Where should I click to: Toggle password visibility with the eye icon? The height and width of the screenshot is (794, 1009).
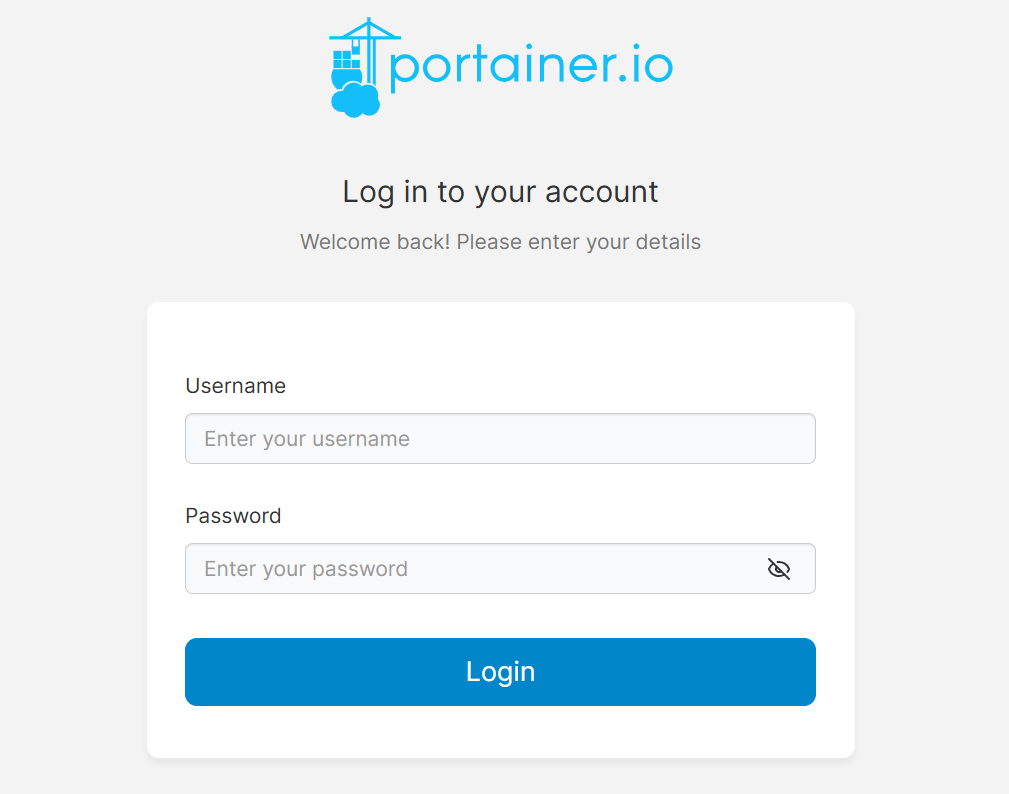tap(778, 569)
